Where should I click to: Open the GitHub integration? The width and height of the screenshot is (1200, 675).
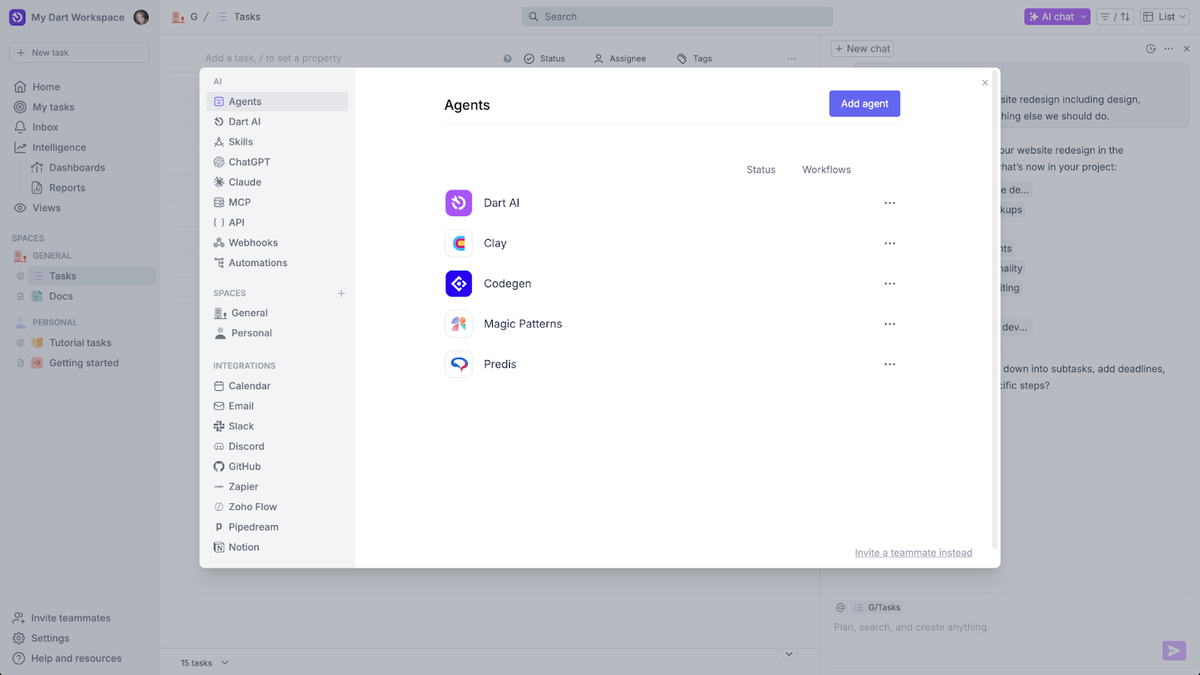tap(243, 466)
